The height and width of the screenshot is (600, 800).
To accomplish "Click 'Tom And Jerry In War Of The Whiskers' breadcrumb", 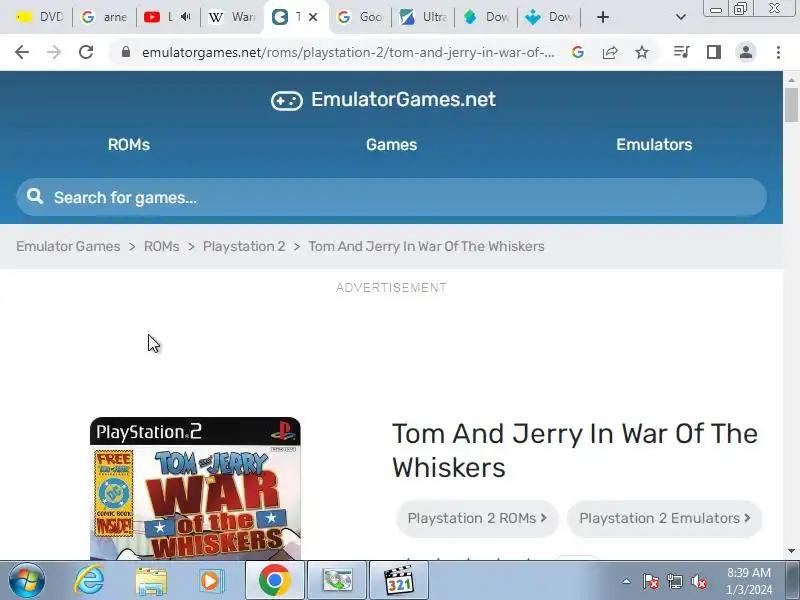I will coord(426,246).
